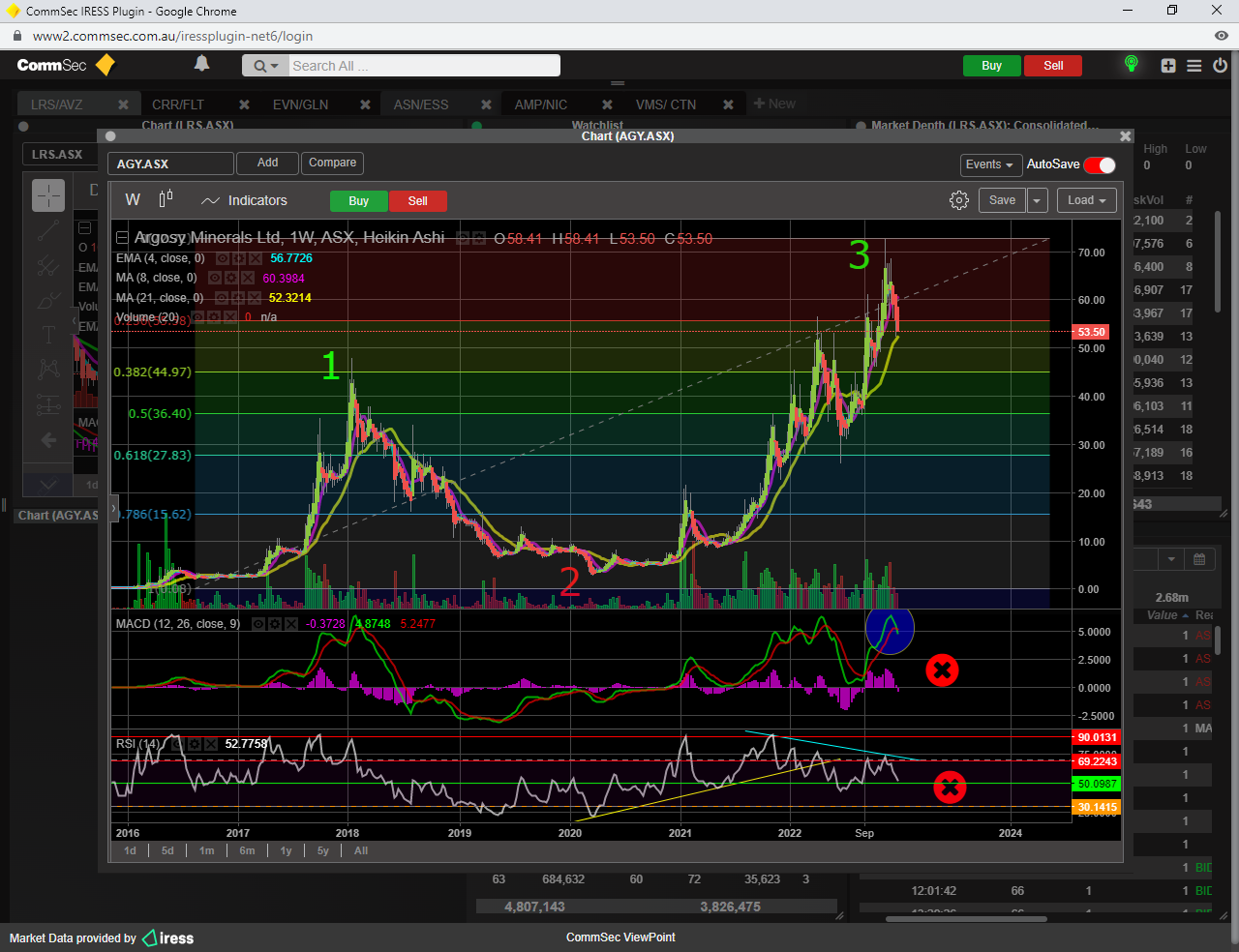Focus the Search All input box
The image size is (1239, 952).
[424, 66]
